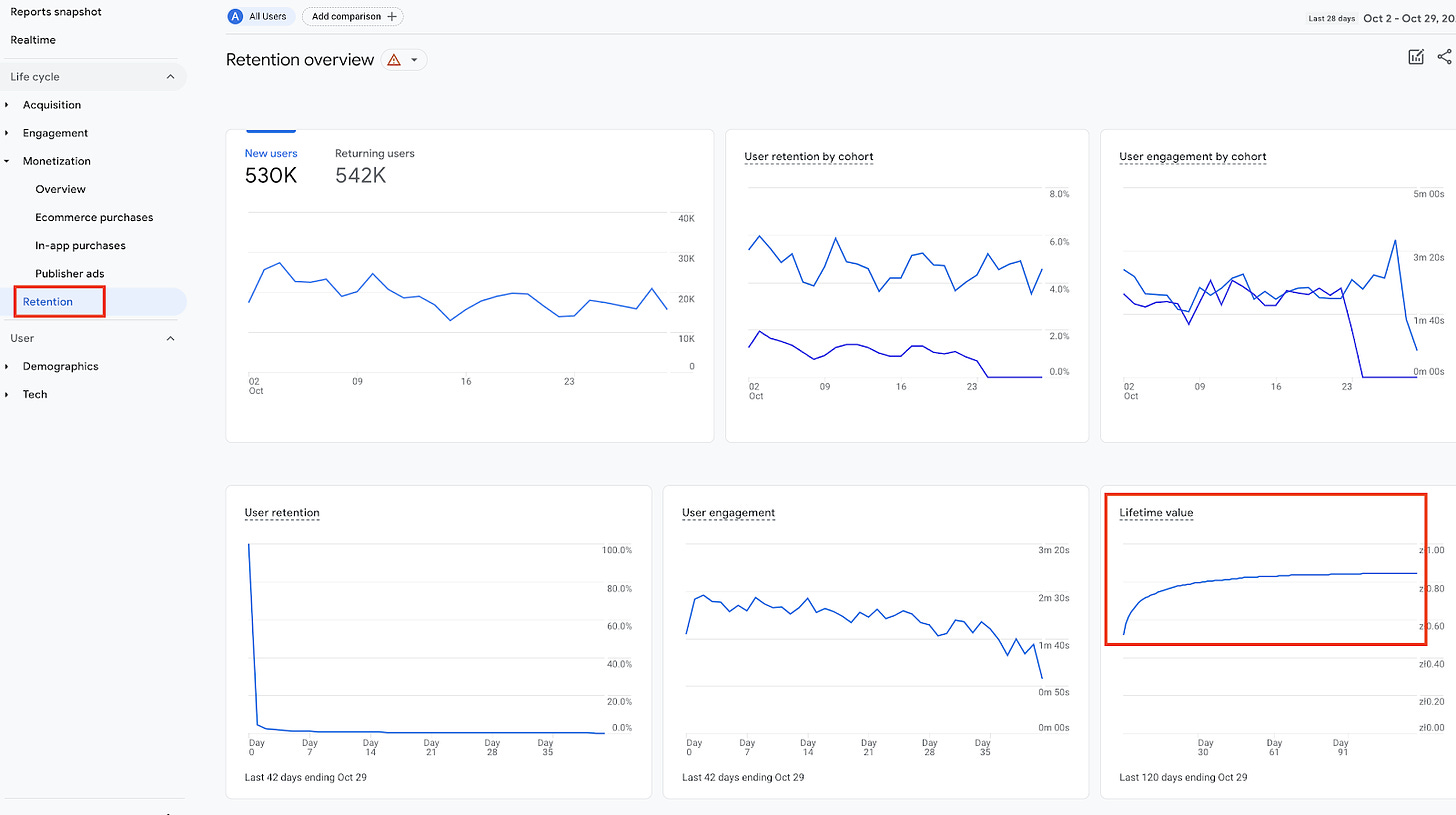
Task: Click User engagement by cohort title
Action: [x=1193, y=157]
